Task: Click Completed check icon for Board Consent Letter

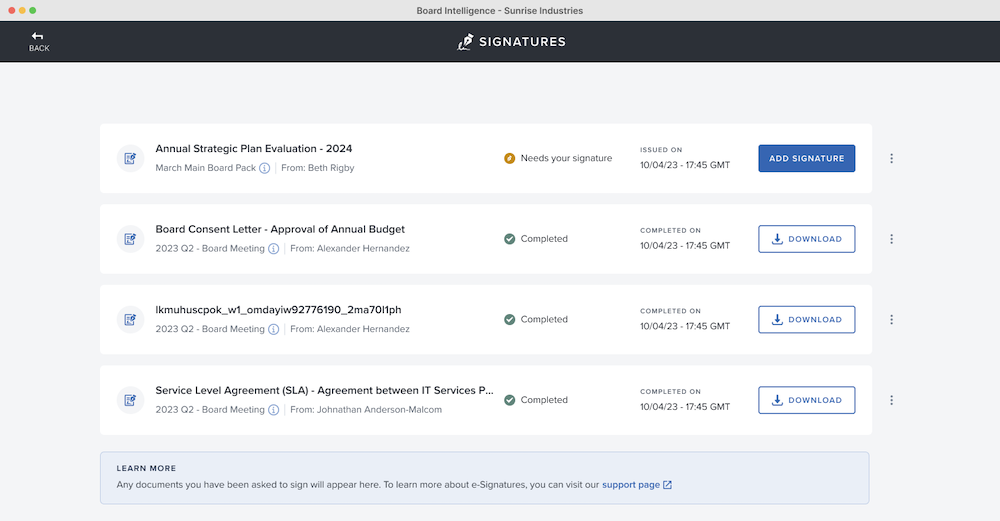Action: pos(510,239)
